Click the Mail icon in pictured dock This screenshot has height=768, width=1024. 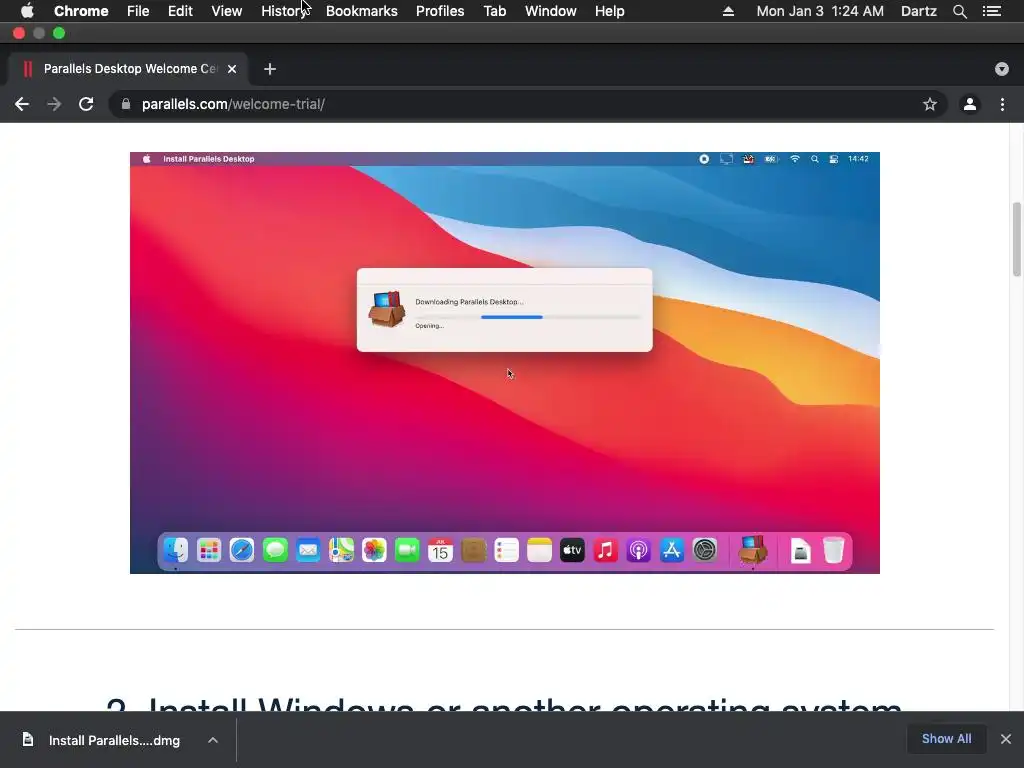click(x=308, y=551)
